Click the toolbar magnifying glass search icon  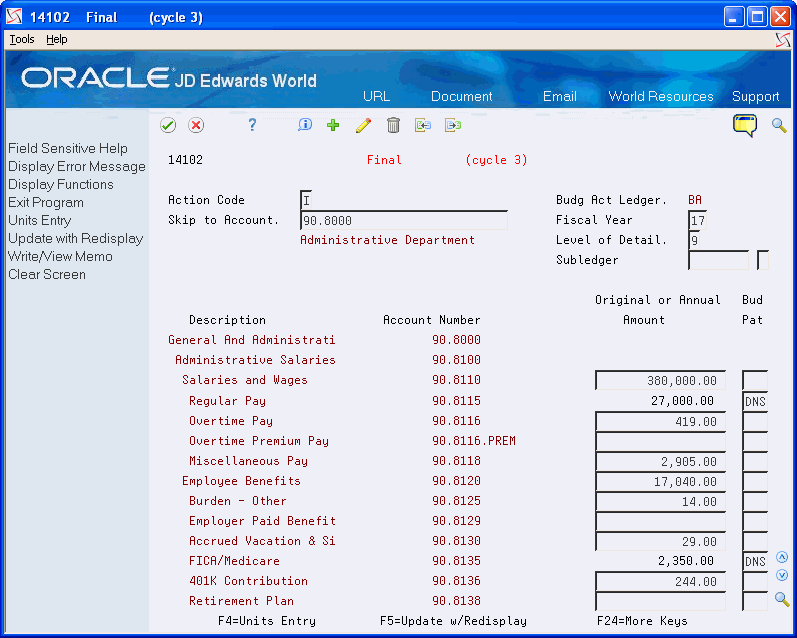779,125
